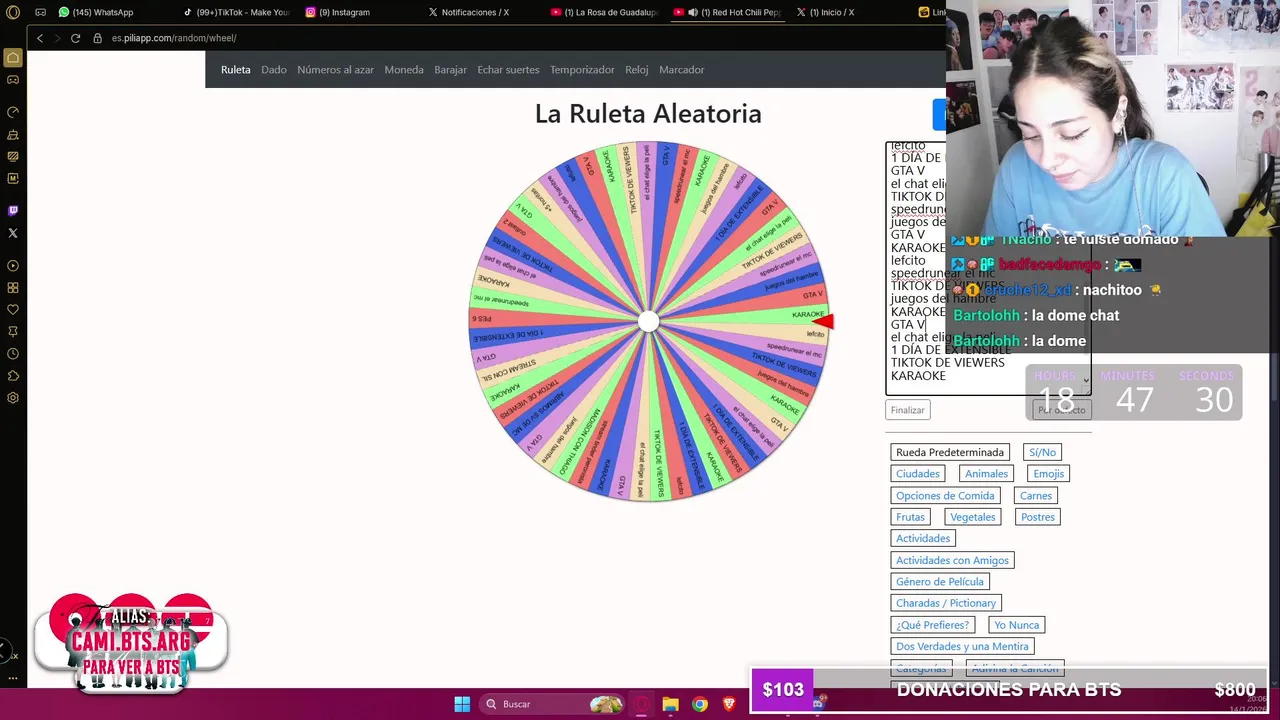Switch to Red Hot Chili Peppers tab

tap(727, 12)
